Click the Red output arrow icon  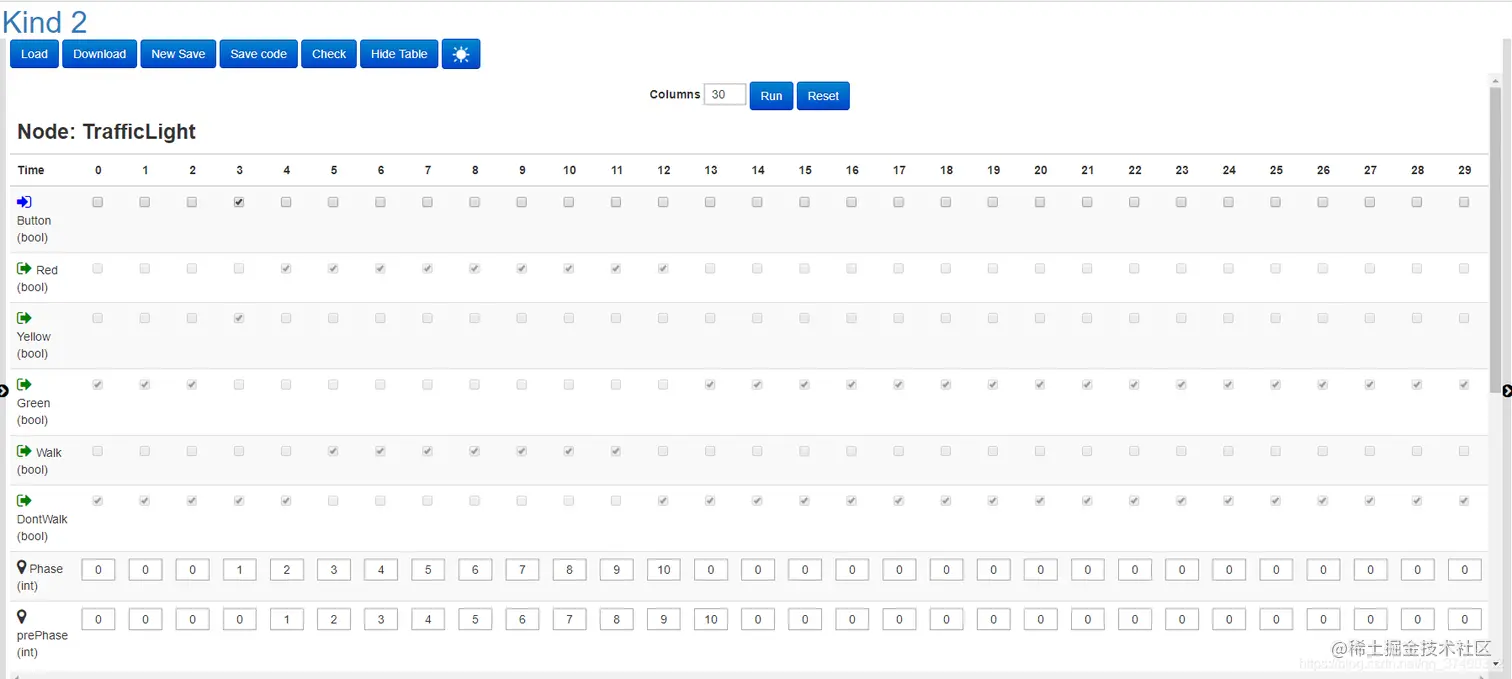[x=24, y=269]
